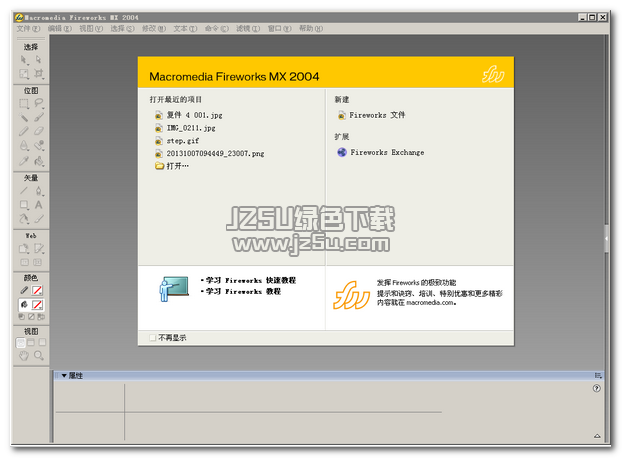Click the stroke color pencil icon
This screenshot has width=622, height=458.
click(x=24, y=290)
